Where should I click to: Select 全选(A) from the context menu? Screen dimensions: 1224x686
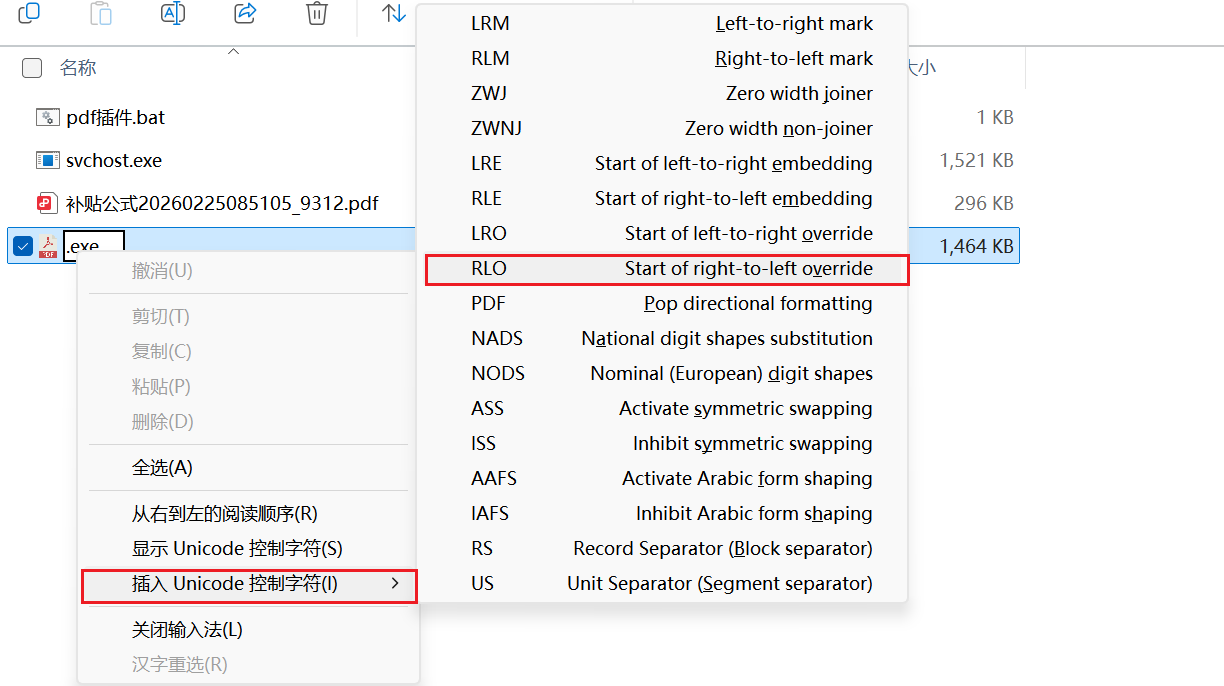tap(162, 468)
